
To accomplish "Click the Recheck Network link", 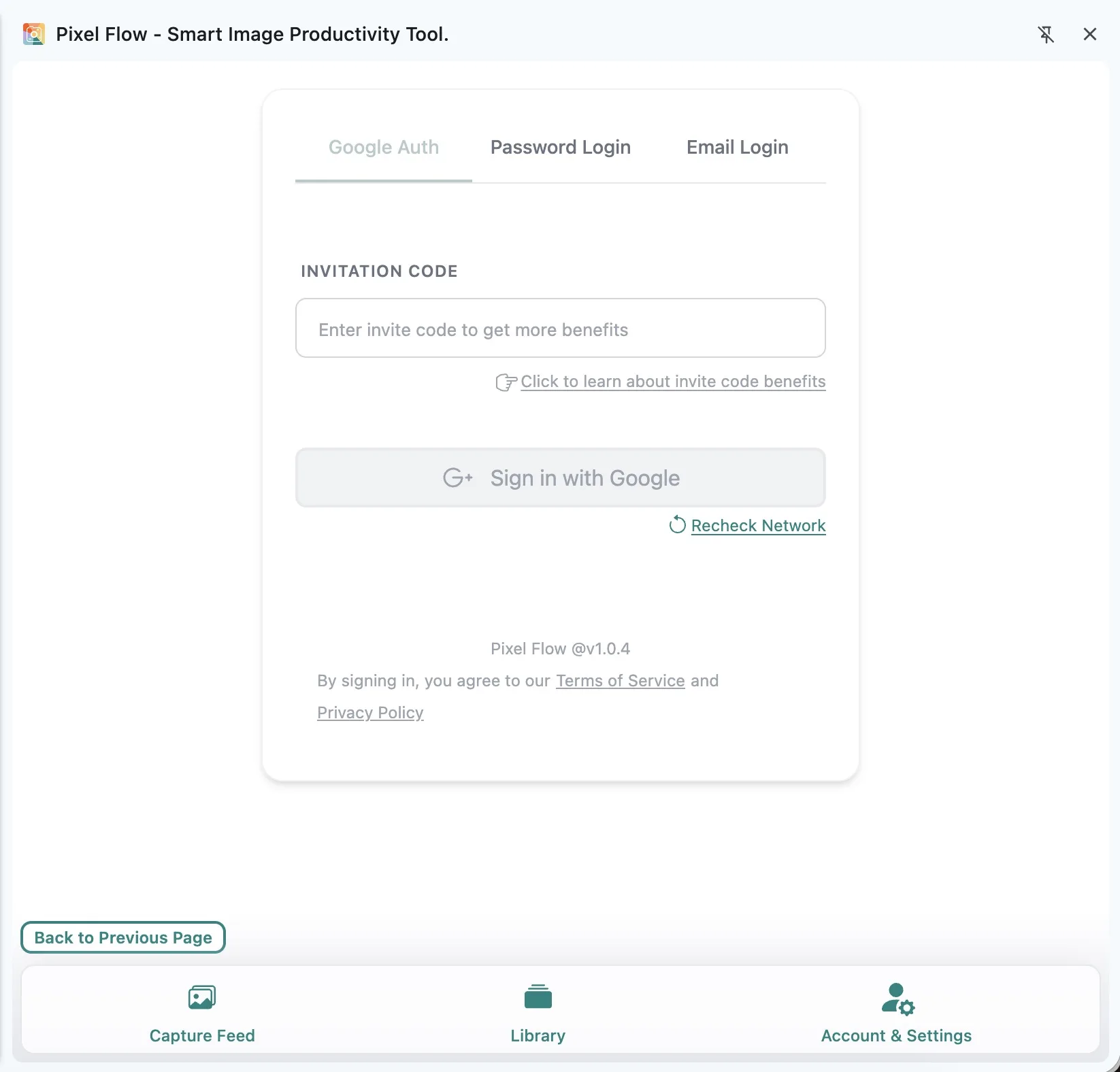I will coord(758,526).
